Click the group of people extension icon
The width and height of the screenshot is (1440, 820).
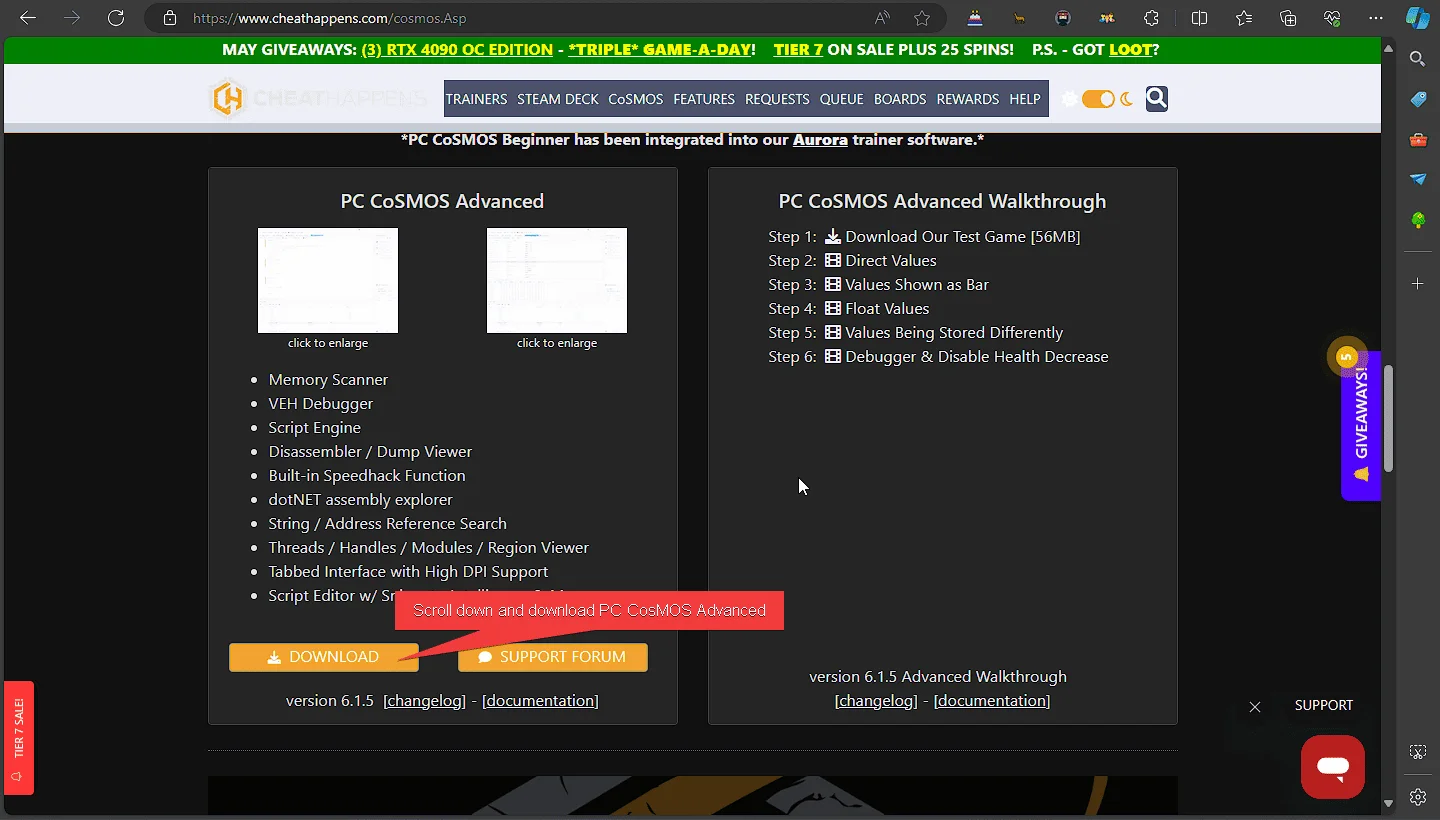click(1107, 18)
